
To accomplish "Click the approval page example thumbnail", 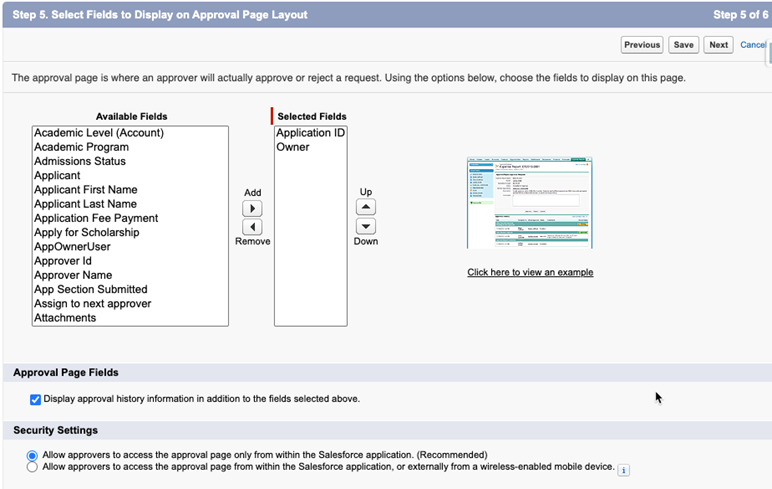I will tap(530, 203).
